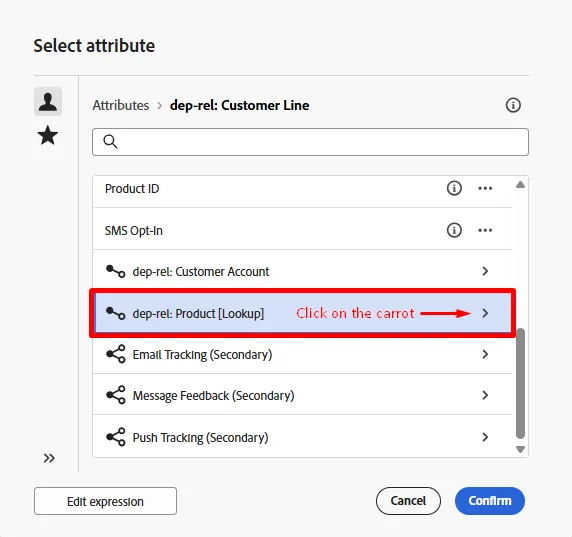Expand the sidebar with double chevron
The height and width of the screenshot is (537, 572).
(49, 458)
